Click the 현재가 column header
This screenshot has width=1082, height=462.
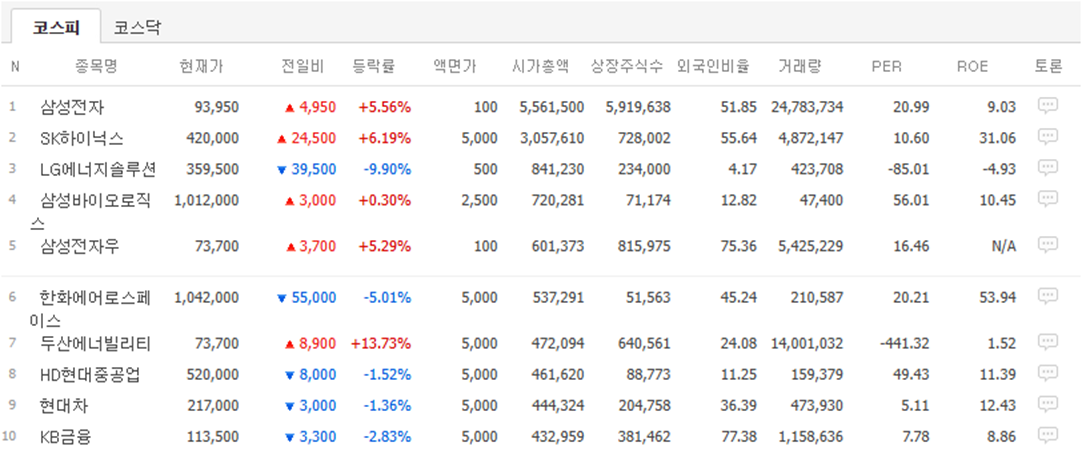[201, 66]
